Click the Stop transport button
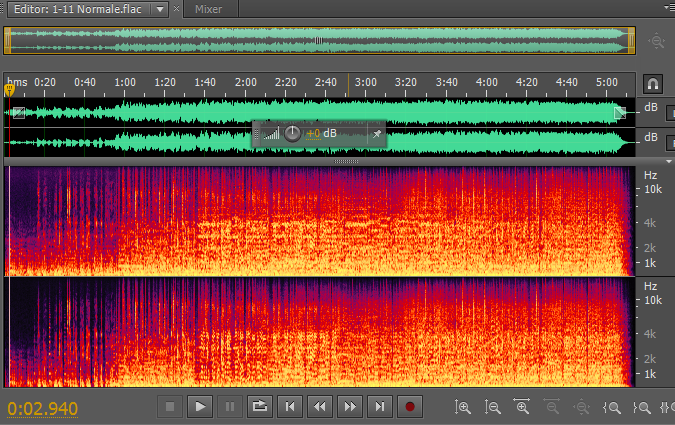This screenshot has height=425, width=675. pyautogui.click(x=170, y=407)
